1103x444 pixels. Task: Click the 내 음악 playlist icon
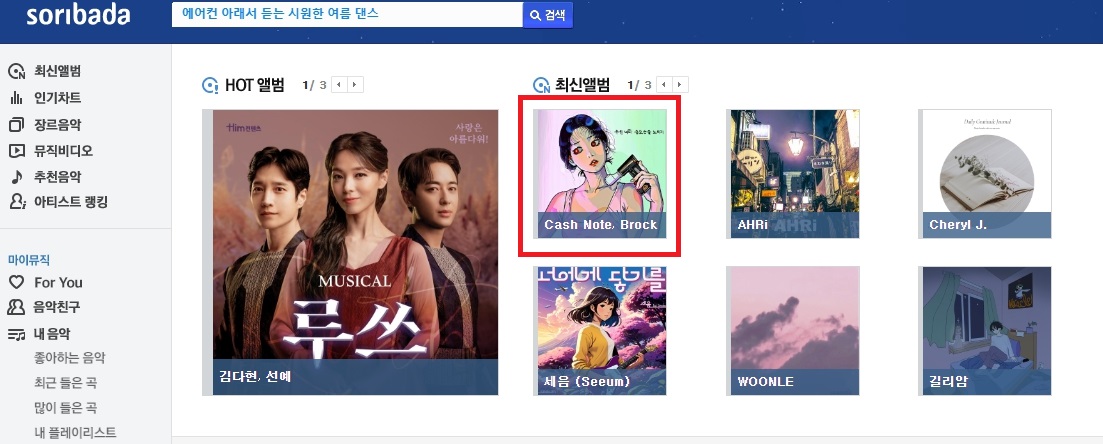pyautogui.click(x=16, y=334)
